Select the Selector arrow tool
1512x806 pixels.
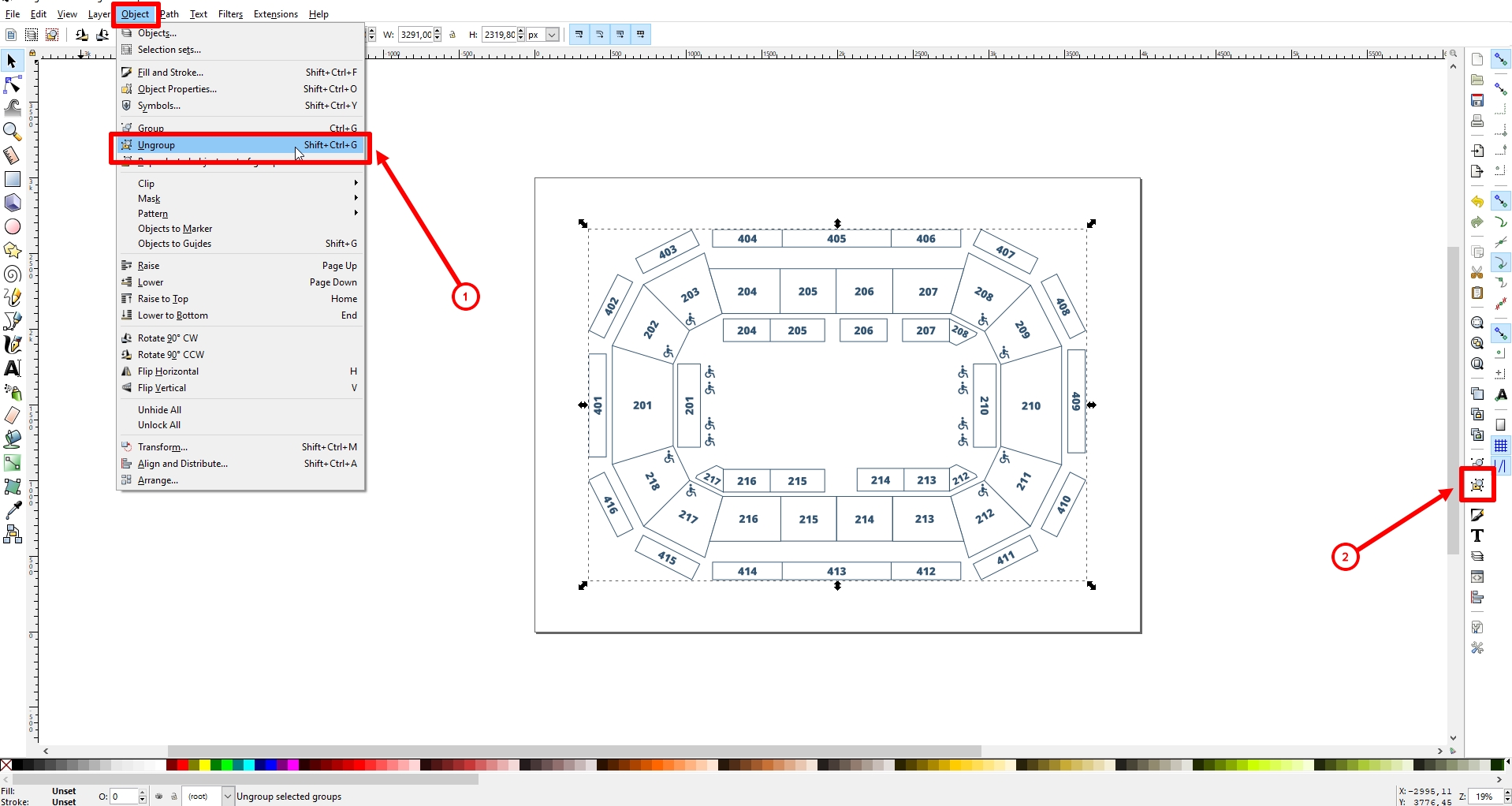(12, 61)
